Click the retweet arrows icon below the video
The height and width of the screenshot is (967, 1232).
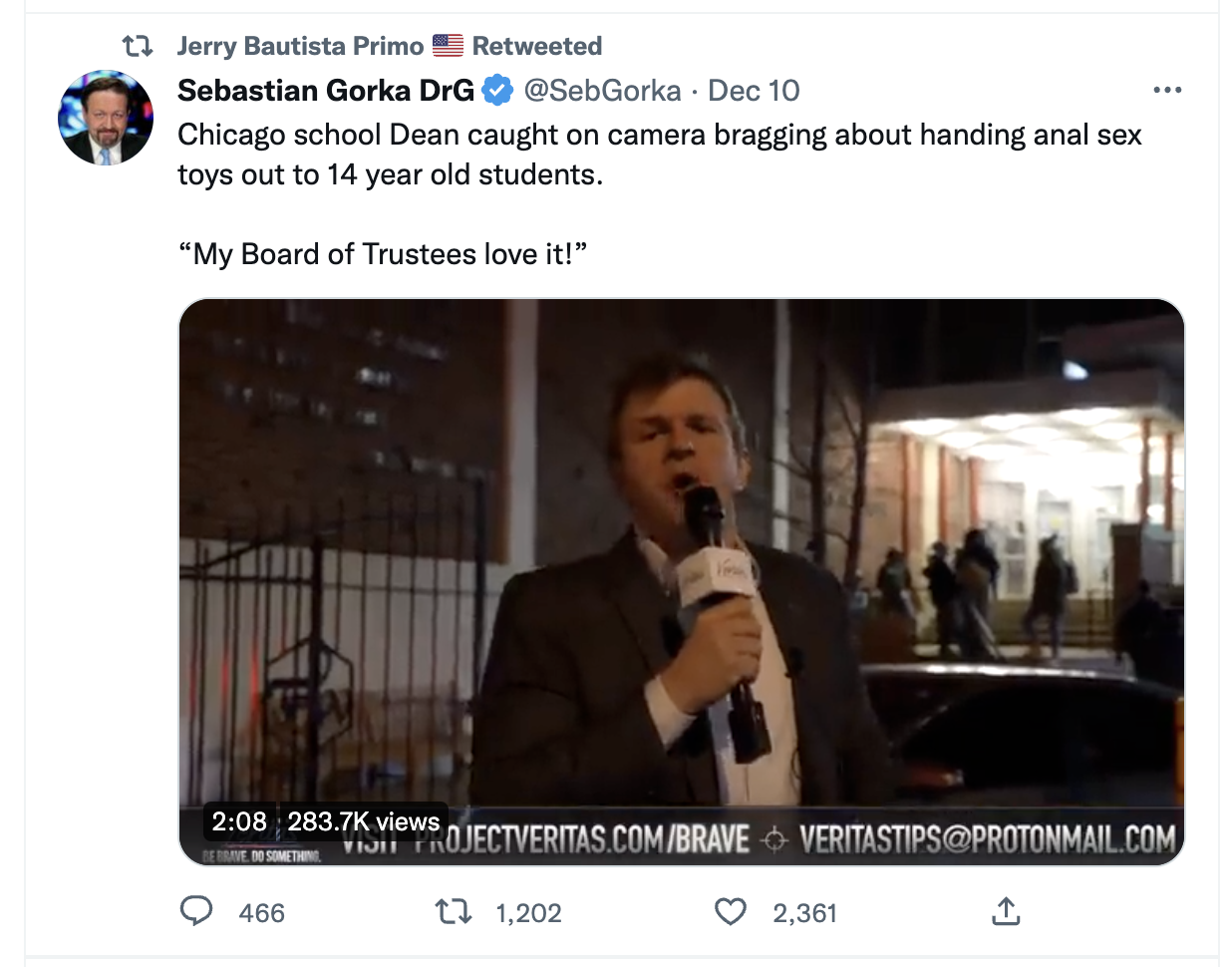click(x=454, y=911)
